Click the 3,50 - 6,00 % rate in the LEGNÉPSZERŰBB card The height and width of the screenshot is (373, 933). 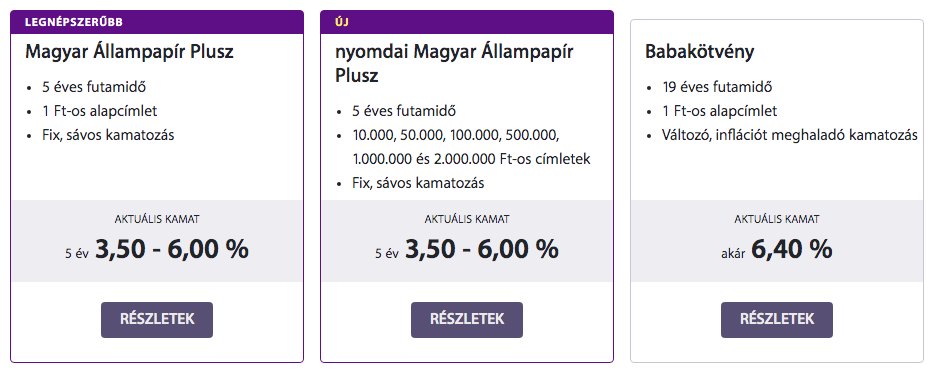coord(171,250)
